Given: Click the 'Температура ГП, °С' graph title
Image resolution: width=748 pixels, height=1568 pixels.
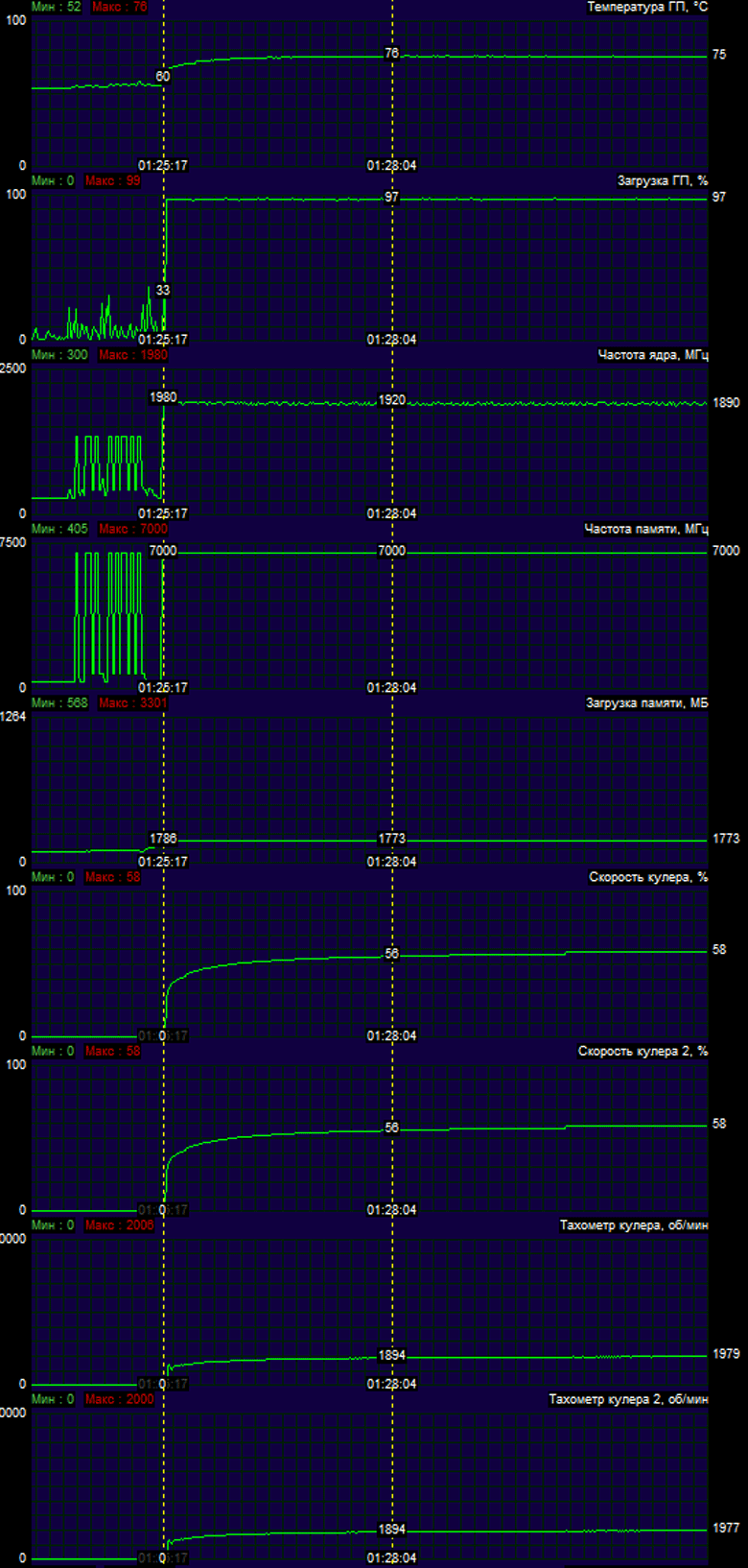Looking at the screenshot, I should [x=647, y=7].
